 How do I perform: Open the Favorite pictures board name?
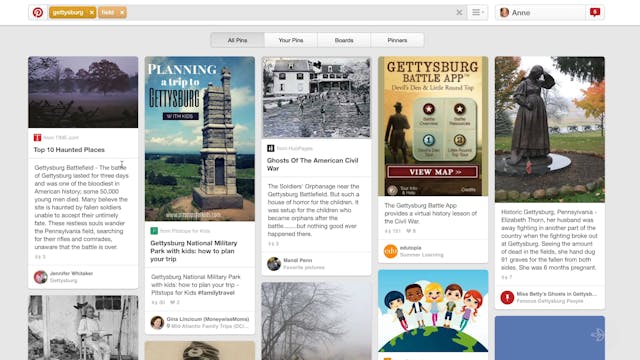[304, 267]
